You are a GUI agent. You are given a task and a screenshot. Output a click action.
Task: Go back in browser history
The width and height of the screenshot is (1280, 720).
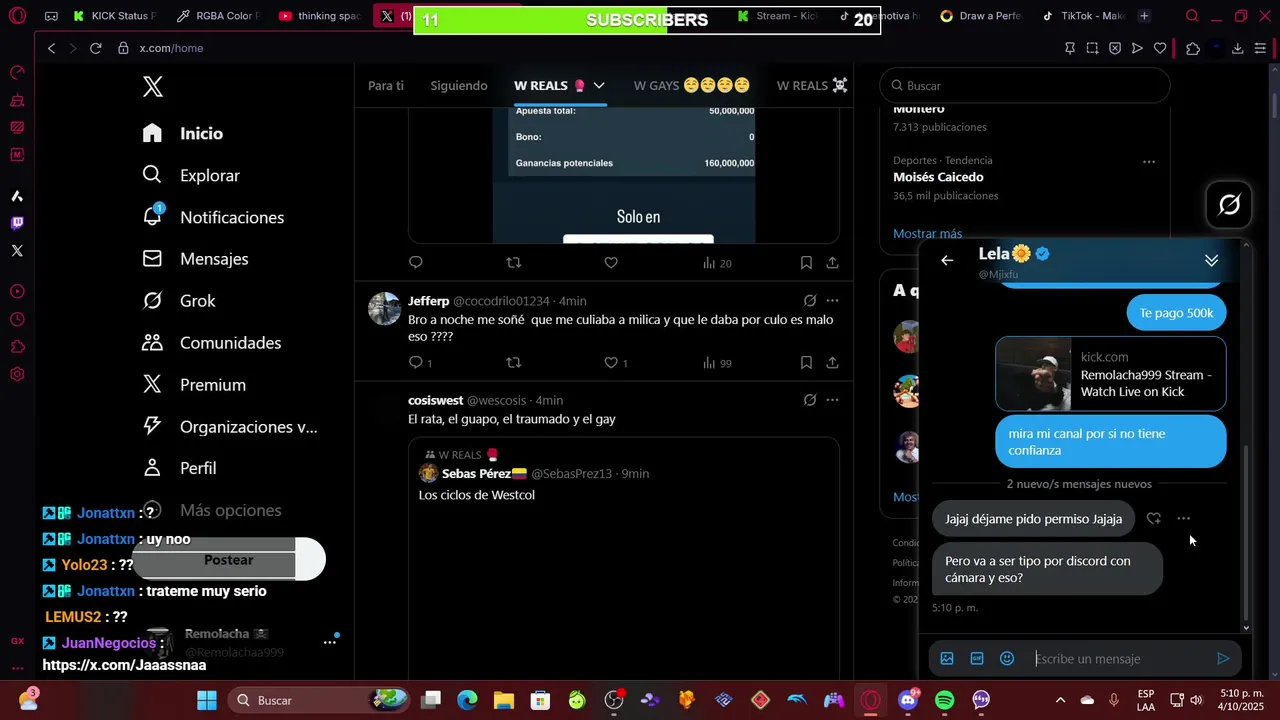(52, 48)
